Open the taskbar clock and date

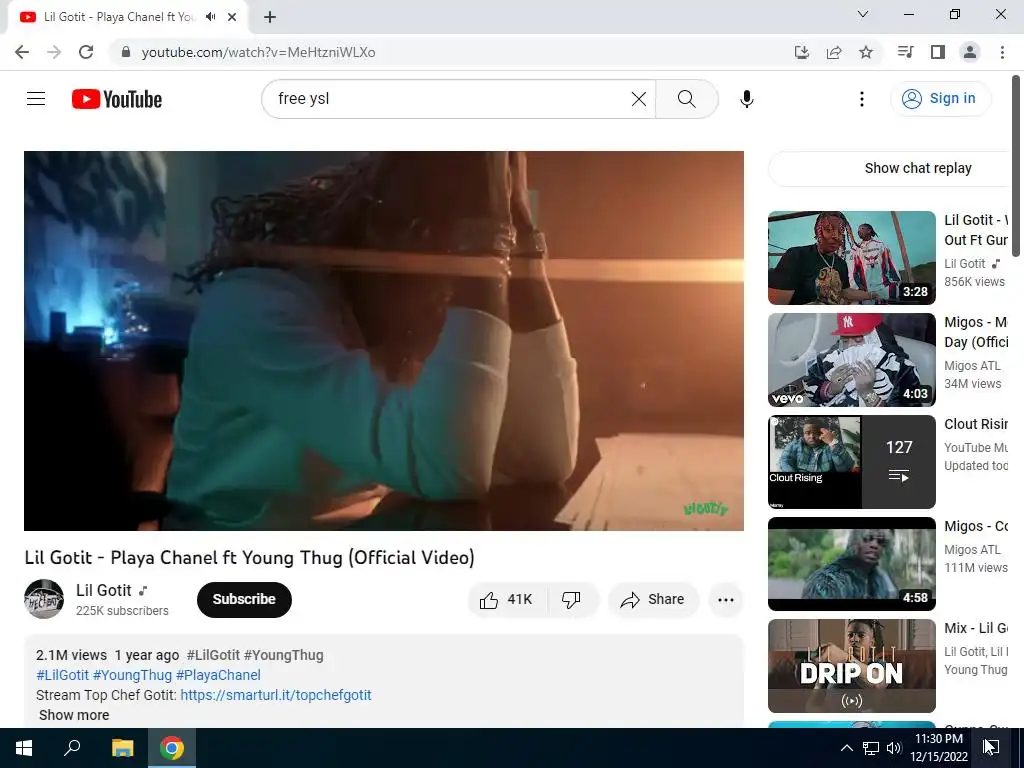[x=939, y=748]
